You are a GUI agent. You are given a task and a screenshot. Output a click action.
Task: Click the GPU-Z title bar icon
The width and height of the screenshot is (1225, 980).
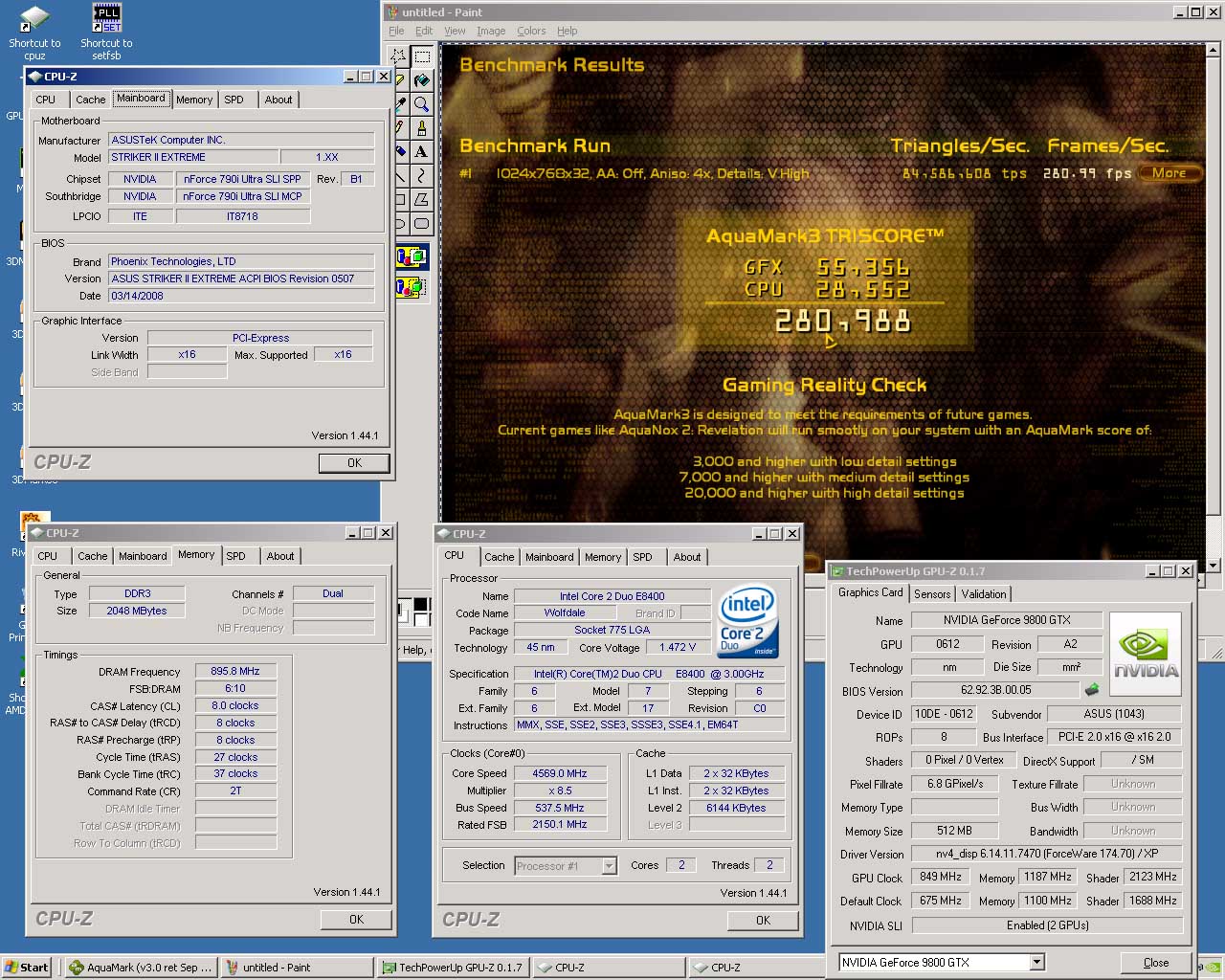coord(836,571)
